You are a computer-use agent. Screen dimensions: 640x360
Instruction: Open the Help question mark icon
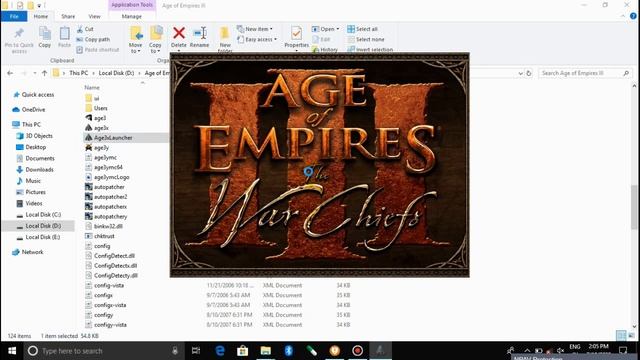[x=633, y=16]
